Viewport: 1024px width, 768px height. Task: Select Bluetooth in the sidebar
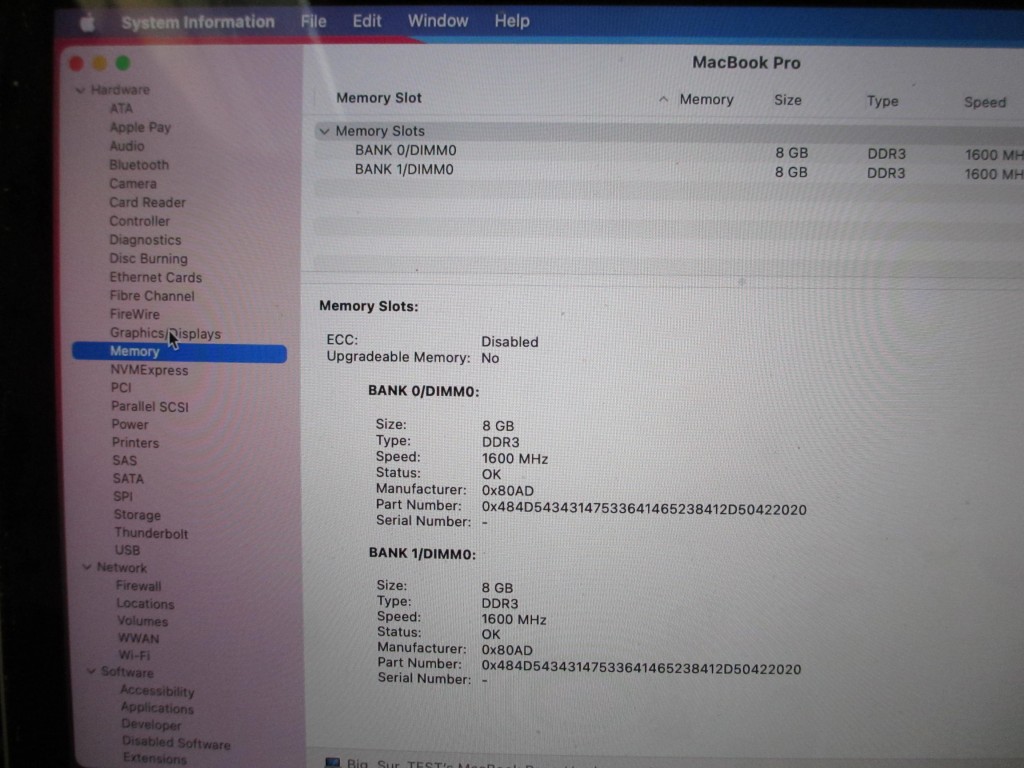pos(139,165)
